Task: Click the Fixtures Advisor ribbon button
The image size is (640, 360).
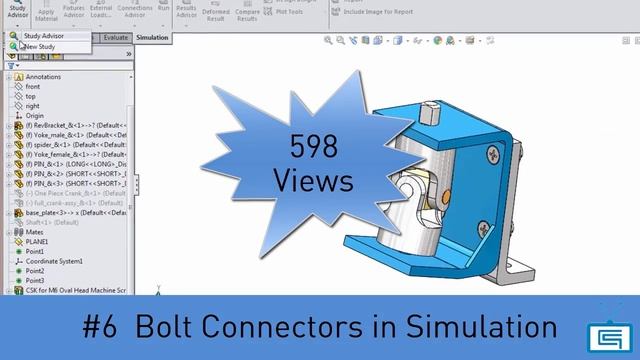Action: (74, 10)
